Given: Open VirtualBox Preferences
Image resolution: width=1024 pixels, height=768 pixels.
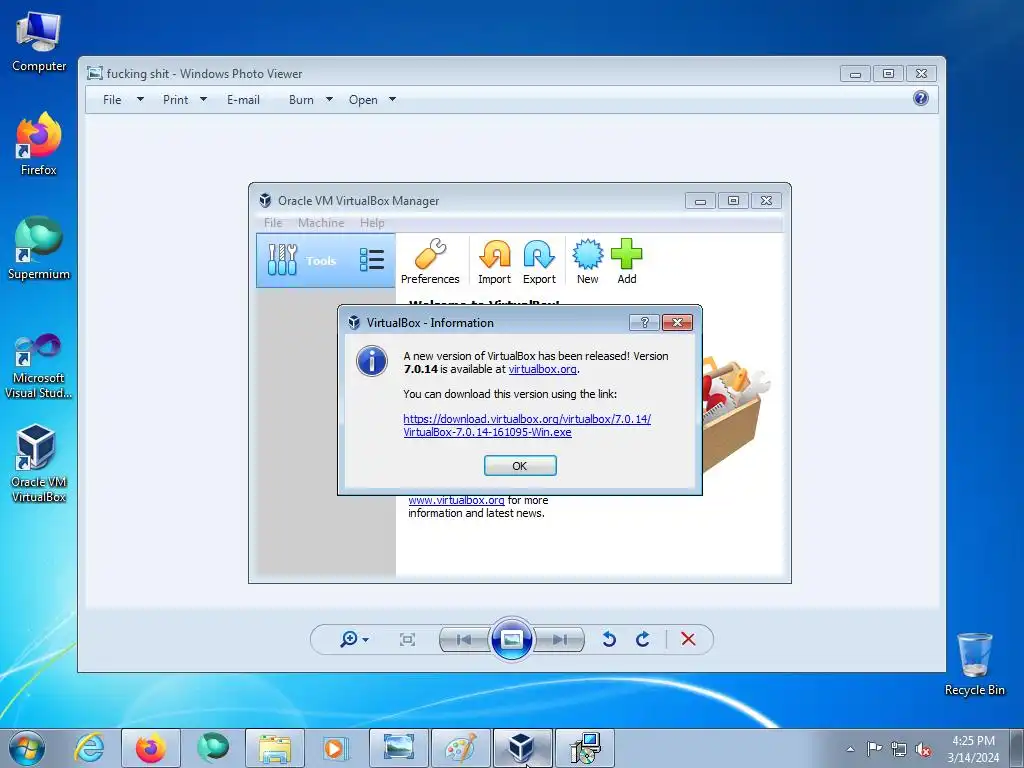Looking at the screenshot, I should point(430,262).
